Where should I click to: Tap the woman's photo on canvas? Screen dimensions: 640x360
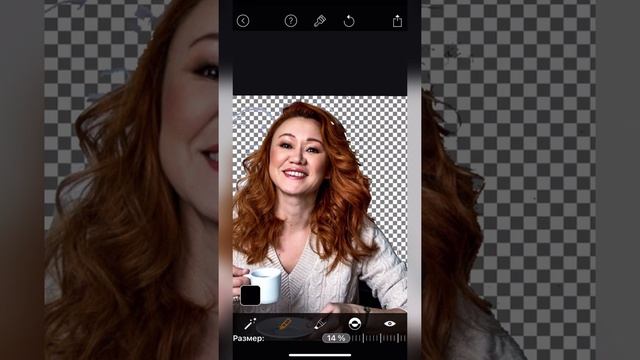click(x=320, y=204)
